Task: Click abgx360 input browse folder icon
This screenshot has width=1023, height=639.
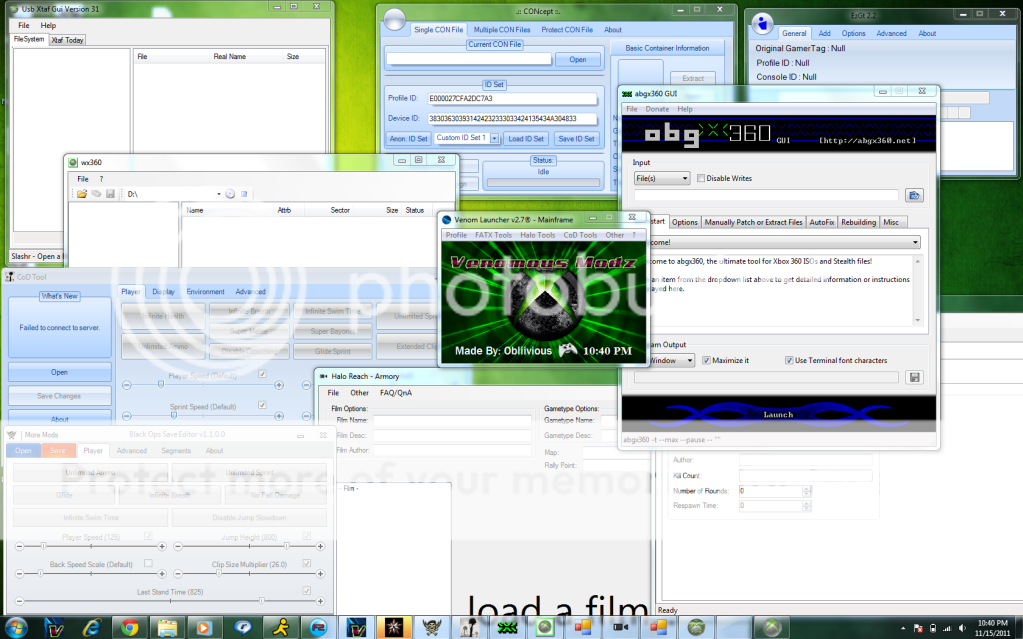Action: [914, 195]
